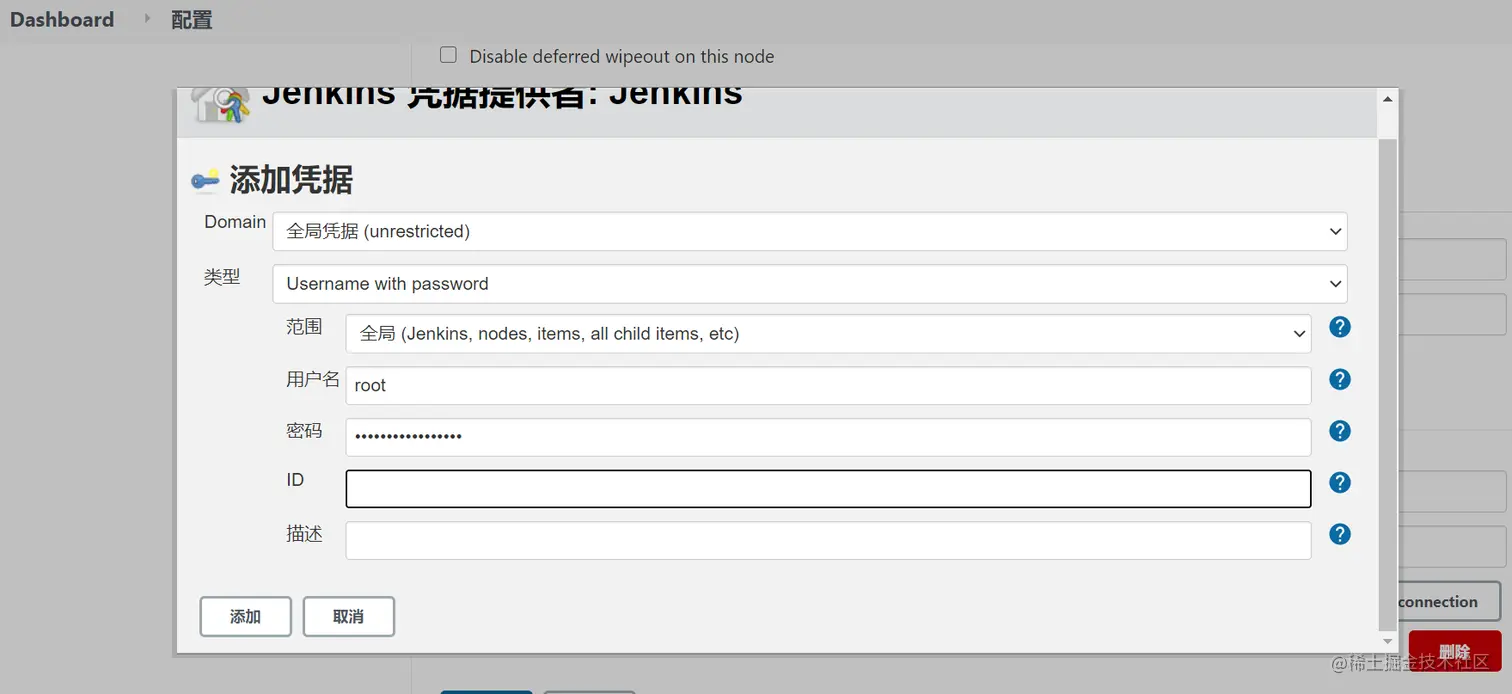
Task: Click the 取消 button
Action: 349,617
